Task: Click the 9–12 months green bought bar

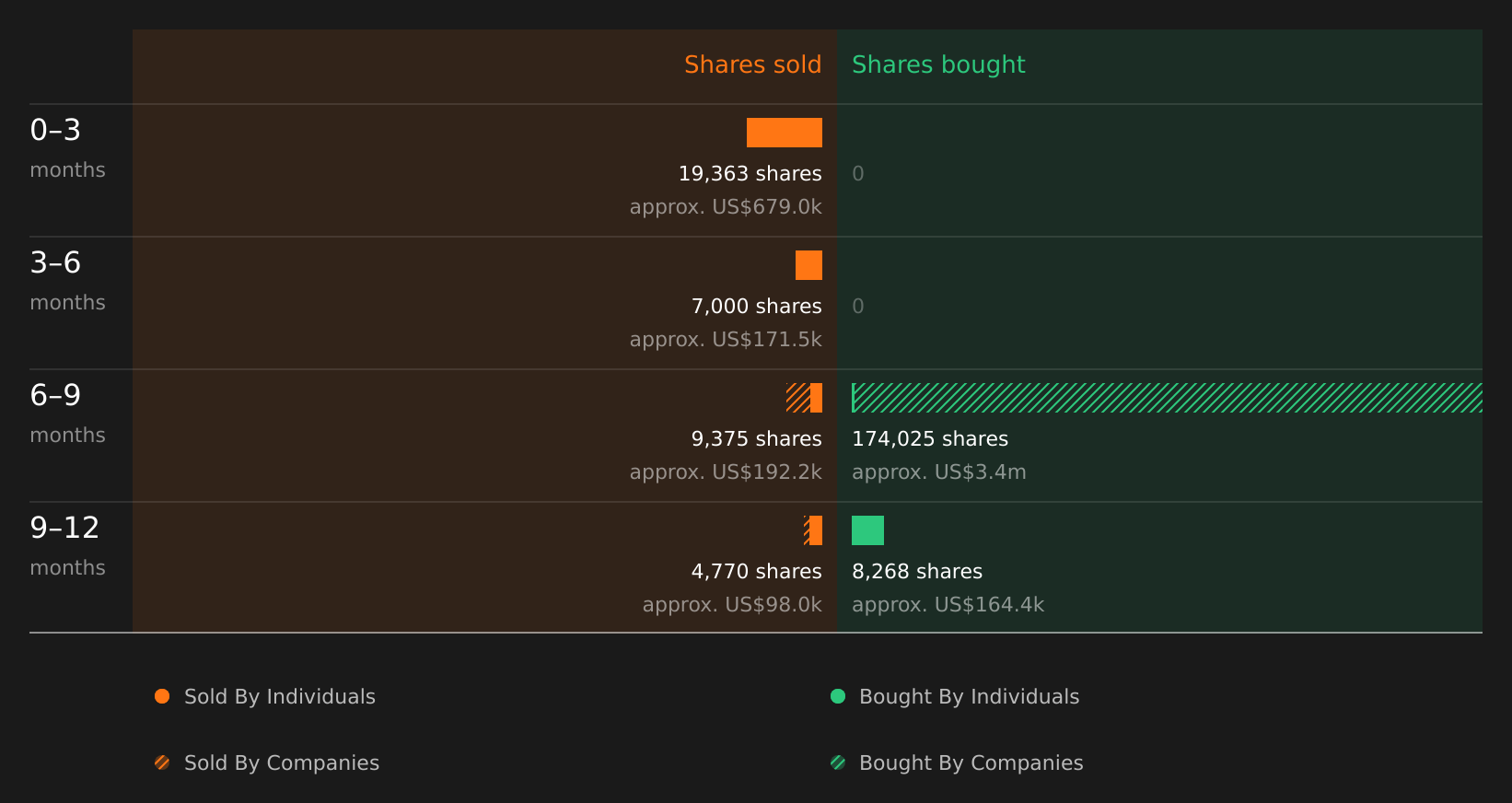Action: coord(867,530)
